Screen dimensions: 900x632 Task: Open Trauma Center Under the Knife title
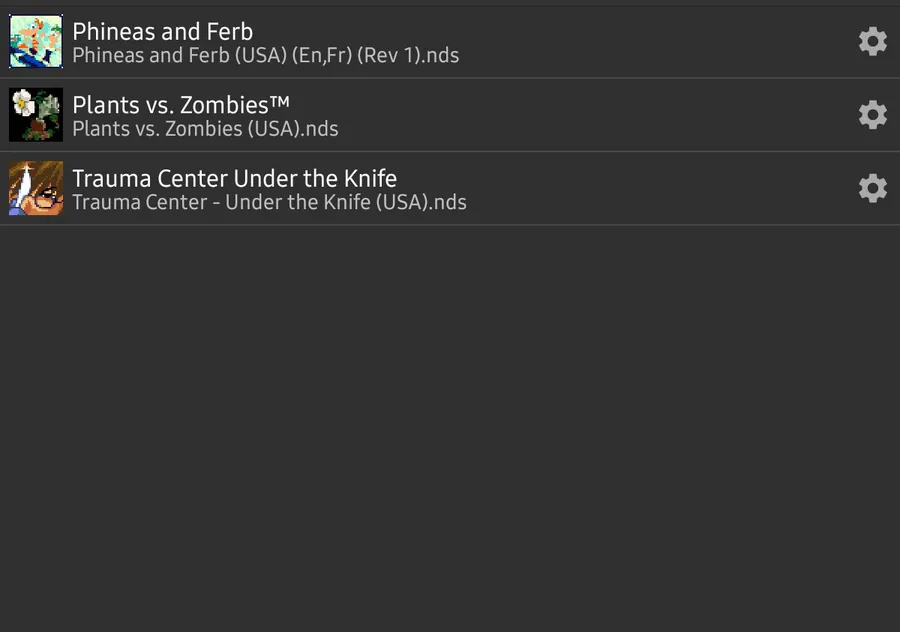coord(234,178)
